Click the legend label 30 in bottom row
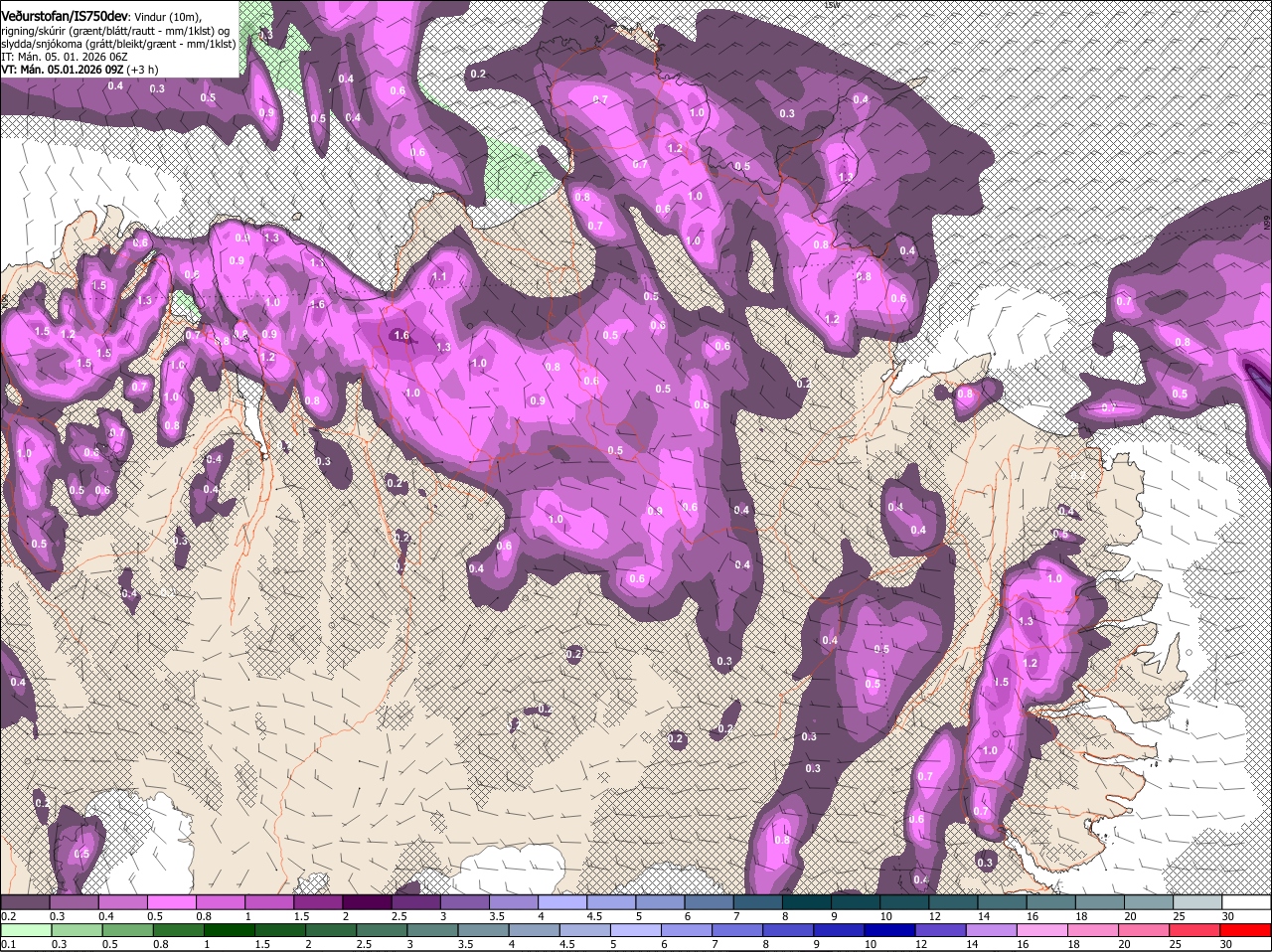This screenshot has width=1272, height=952. pos(1226,943)
